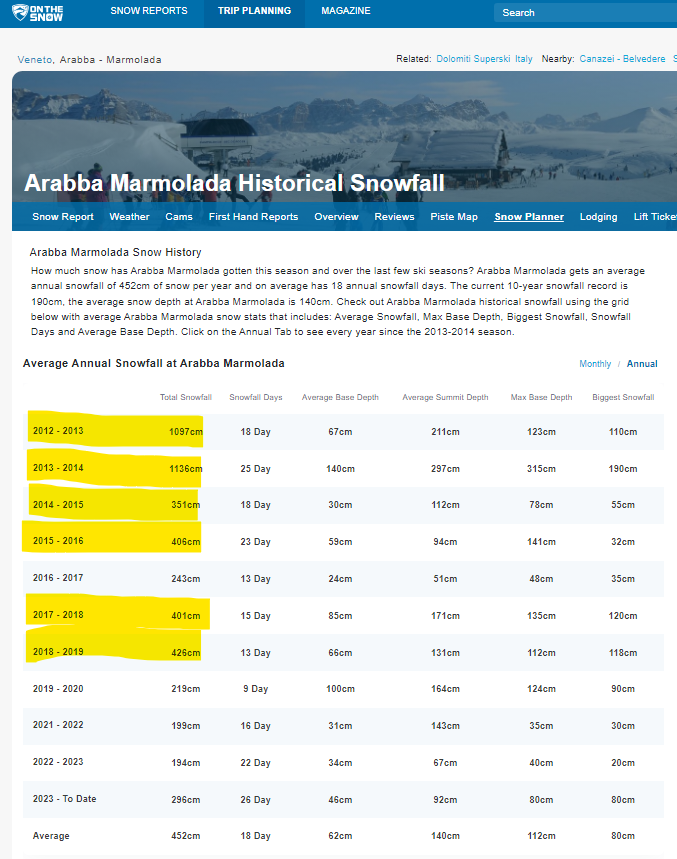
Task: Click the Snowfall Days column header
Action: coord(256,397)
